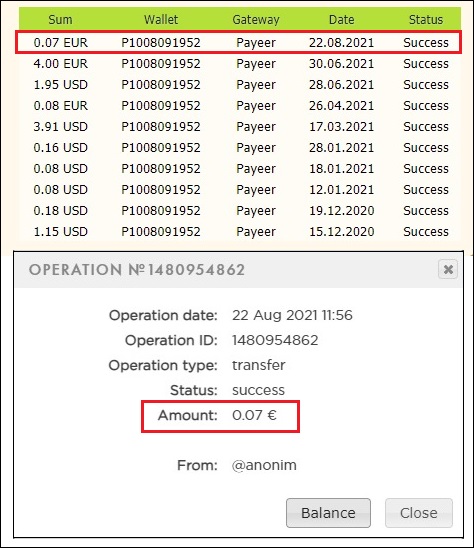Screen dimensions: 474x548
Task: Click the date 26.04.2021
Action: (x=342, y=106)
